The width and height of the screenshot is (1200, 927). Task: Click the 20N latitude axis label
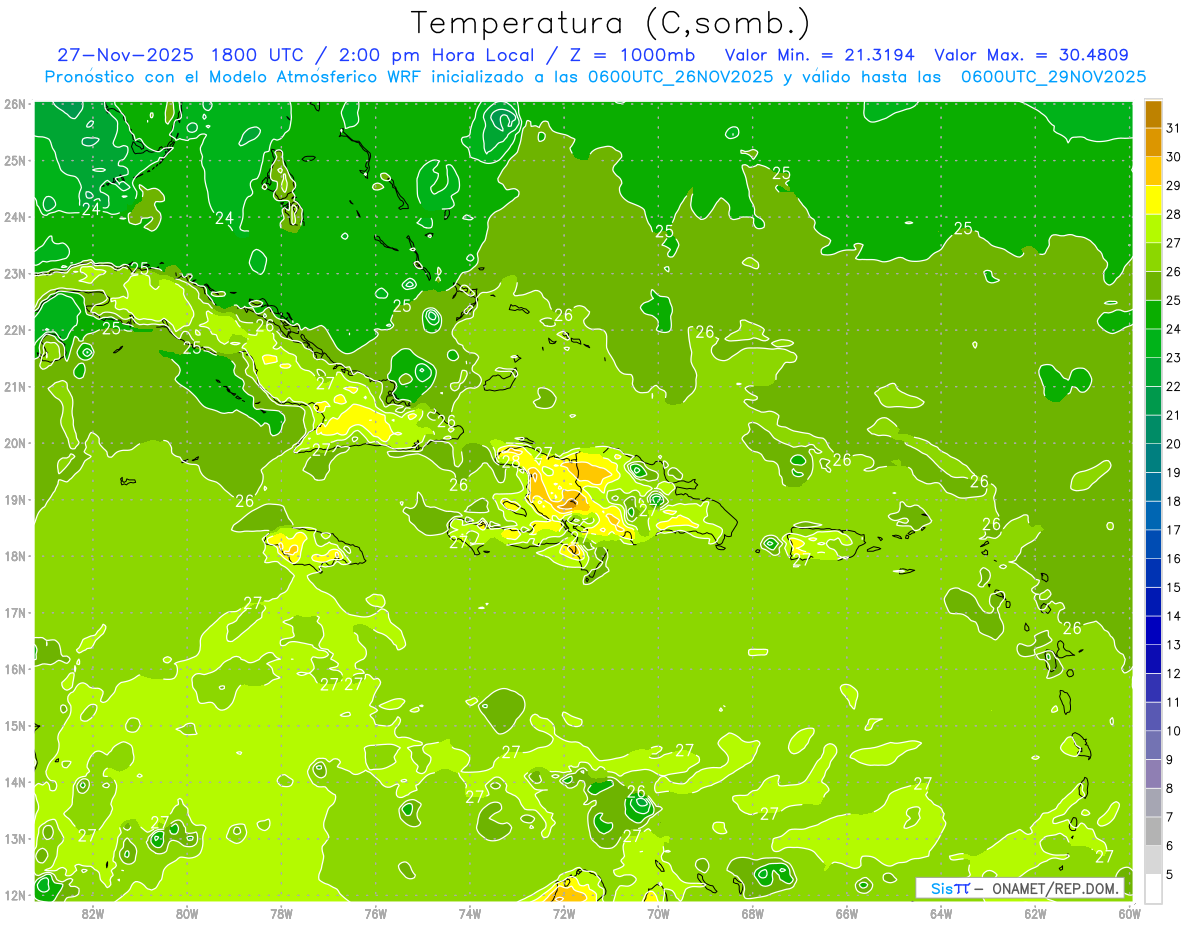coord(14,443)
